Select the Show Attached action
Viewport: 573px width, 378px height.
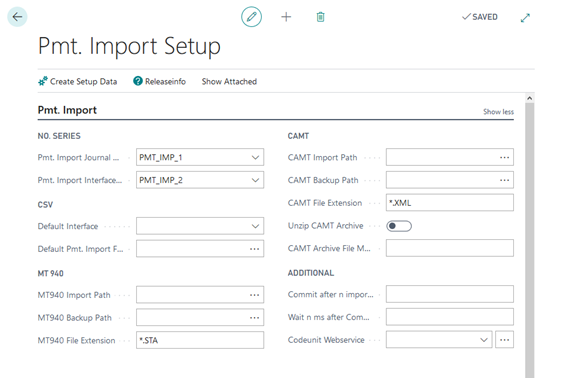(229, 81)
